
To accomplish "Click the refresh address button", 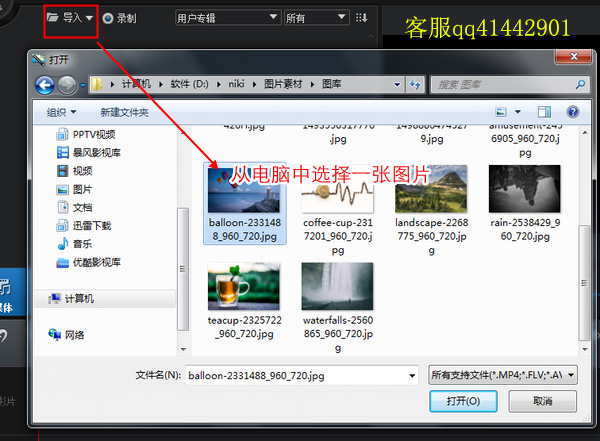I will [x=415, y=84].
